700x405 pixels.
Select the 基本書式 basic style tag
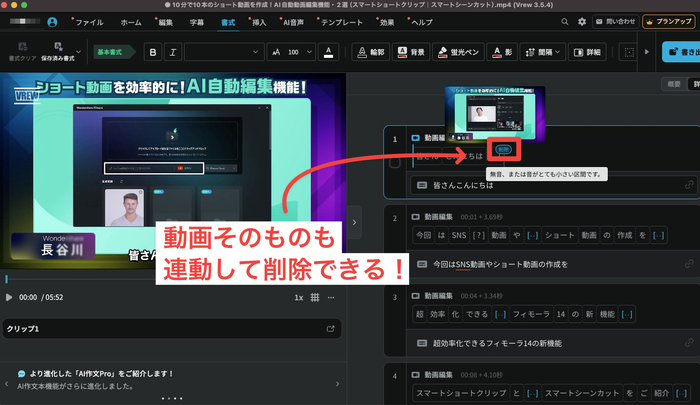112,52
